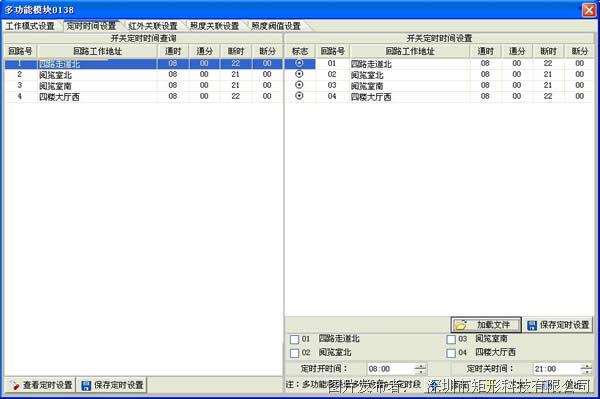Check the 04 四楼大厅西 checkbox
This screenshot has width=600, height=399.
[x=451, y=353]
